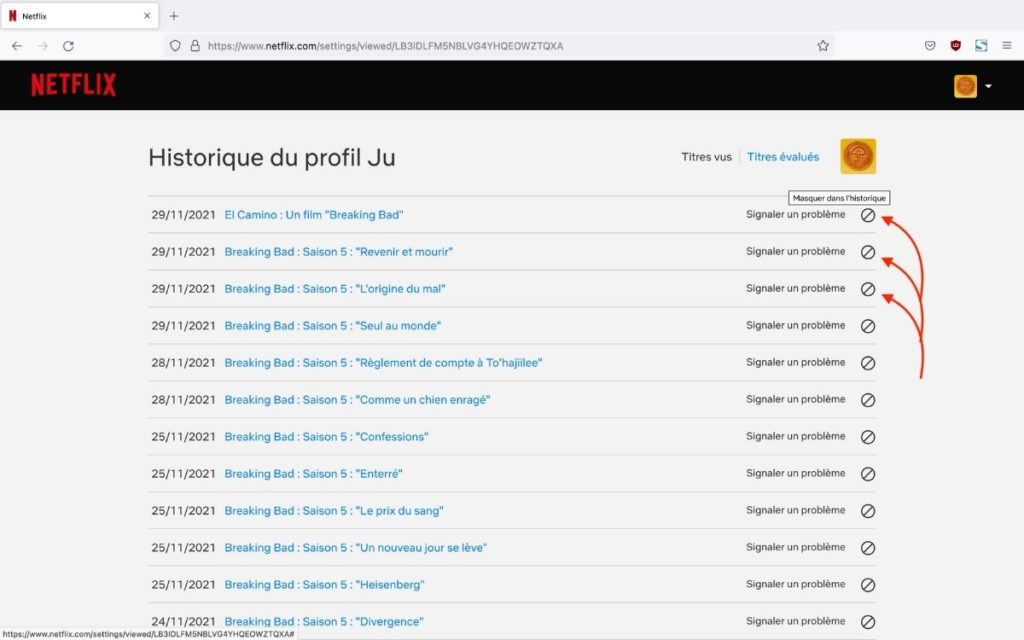Screen dimensions: 1024x640
Task: Open episode "Heisenberg"
Action: (x=325, y=585)
